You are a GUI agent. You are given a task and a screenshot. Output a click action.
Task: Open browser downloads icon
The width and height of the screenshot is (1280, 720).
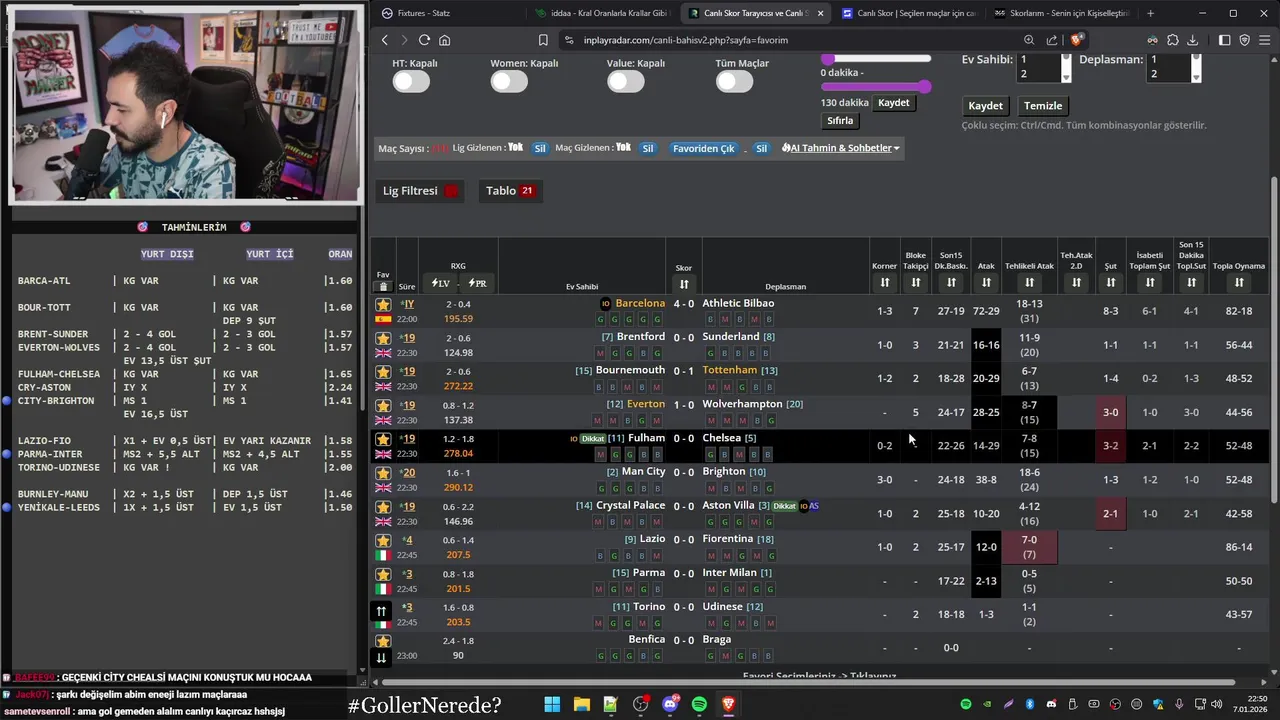point(1192,40)
